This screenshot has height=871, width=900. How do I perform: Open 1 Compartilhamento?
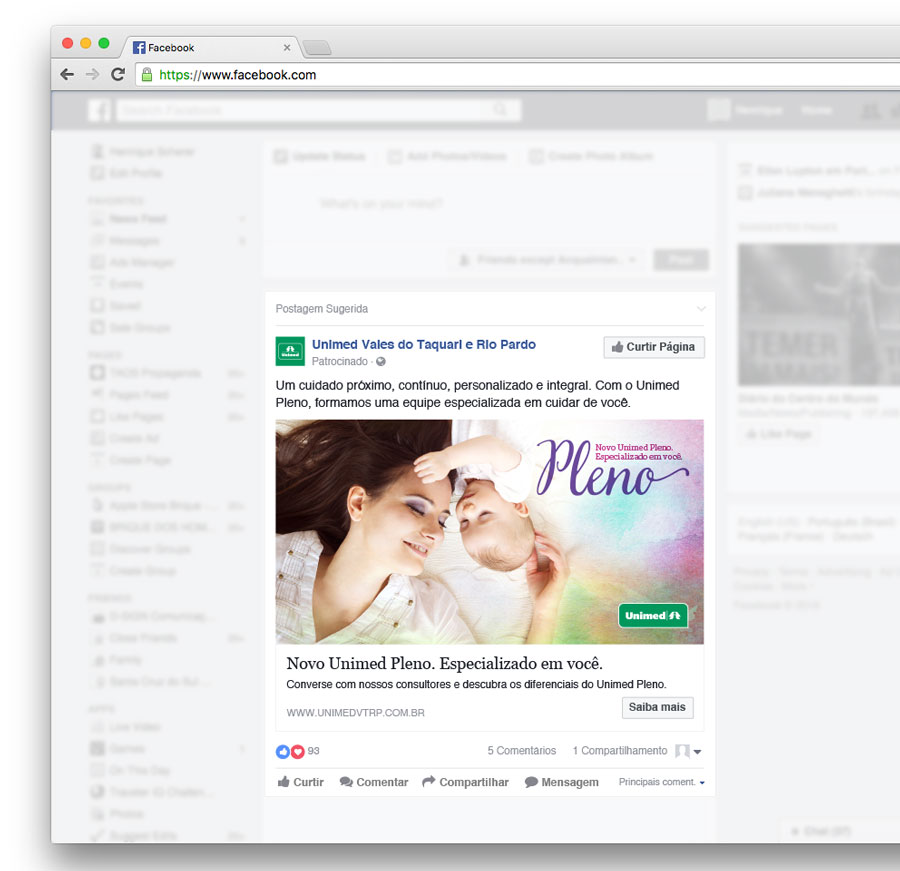click(620, 750)
